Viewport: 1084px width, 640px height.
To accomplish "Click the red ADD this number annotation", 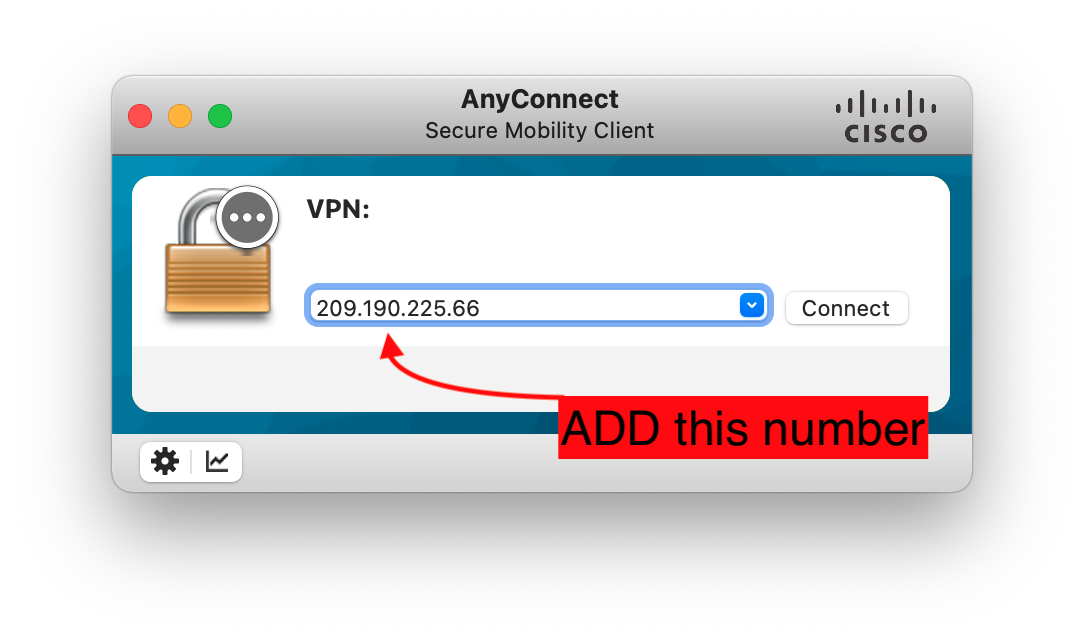I will tap(743, 428).
